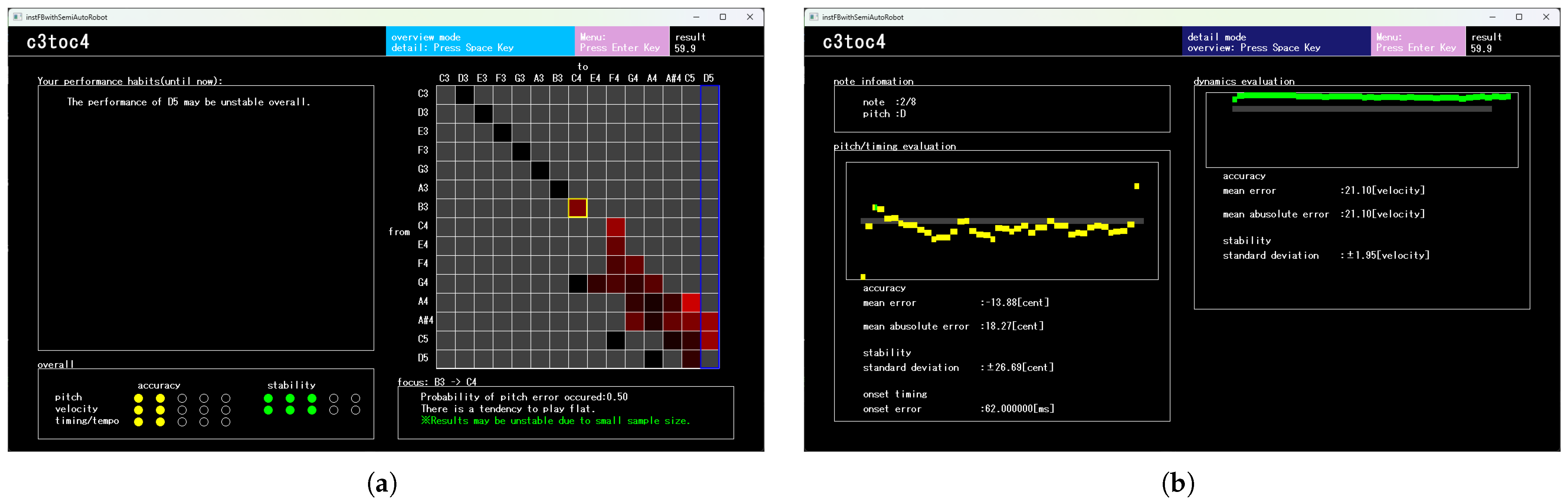Screen dimensions: 1568x503
Task: Click last empty pitch stability circle
Action: tap(355, 398)
